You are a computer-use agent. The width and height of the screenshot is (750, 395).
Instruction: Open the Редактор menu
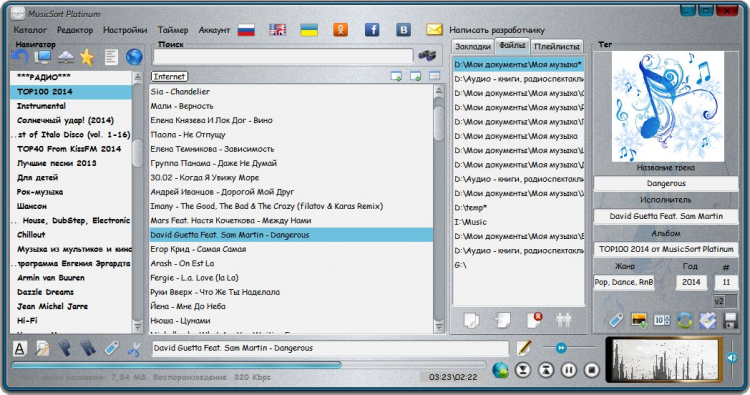point(75,30)
